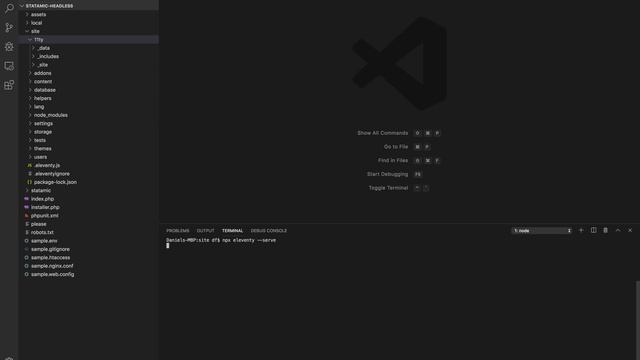
Task: Expand the _includes folder
Action: tap(89, 56)
